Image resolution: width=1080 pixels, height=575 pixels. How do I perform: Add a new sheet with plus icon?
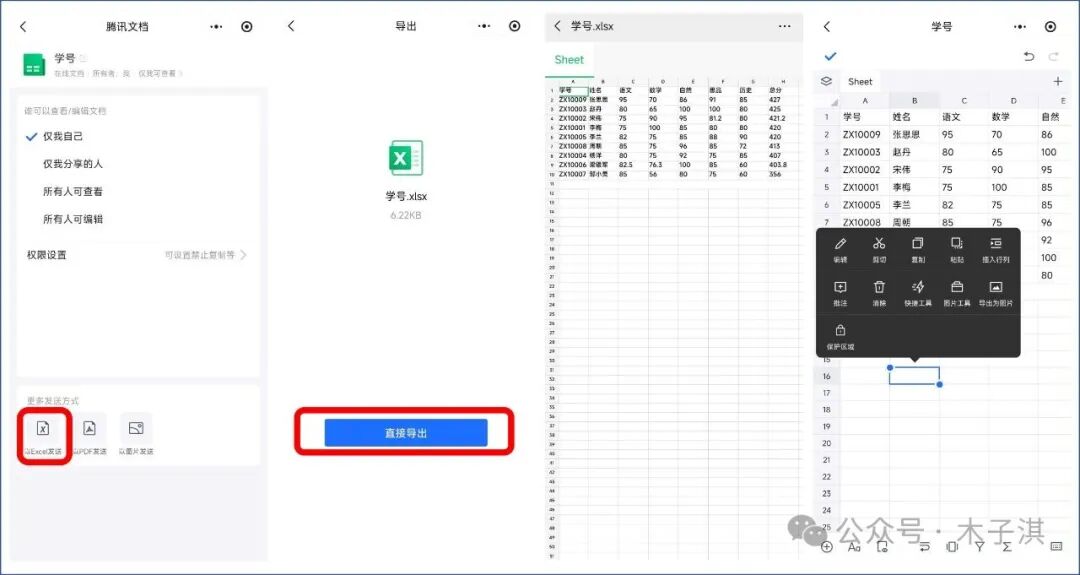coord(1058,81)
